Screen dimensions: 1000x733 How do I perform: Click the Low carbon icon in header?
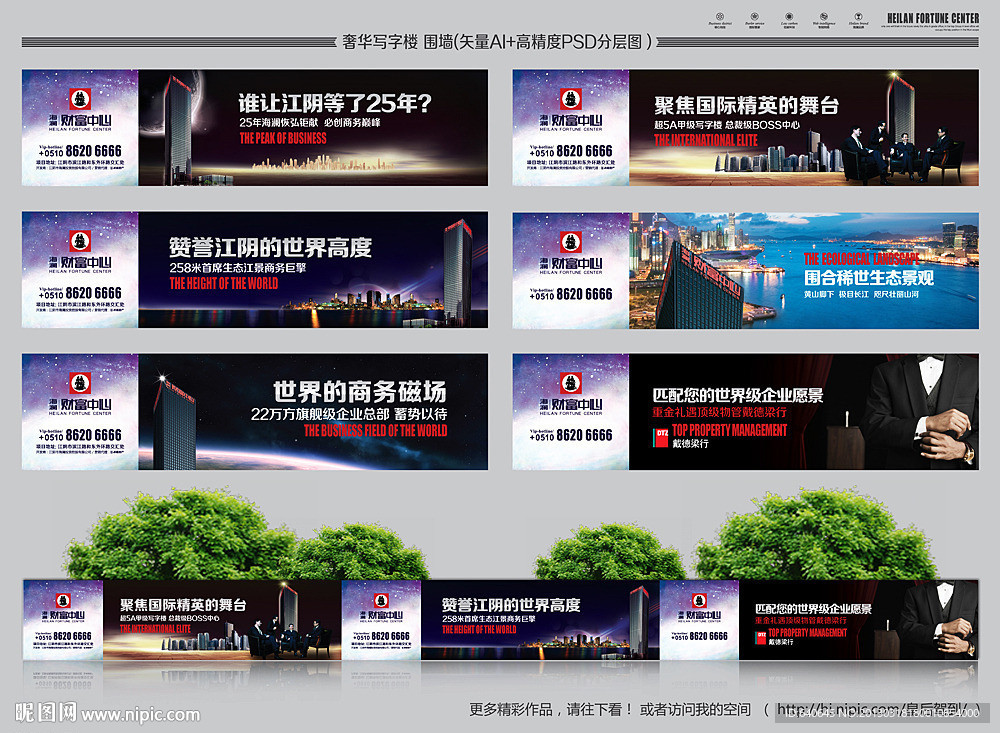tap(788, 16)
